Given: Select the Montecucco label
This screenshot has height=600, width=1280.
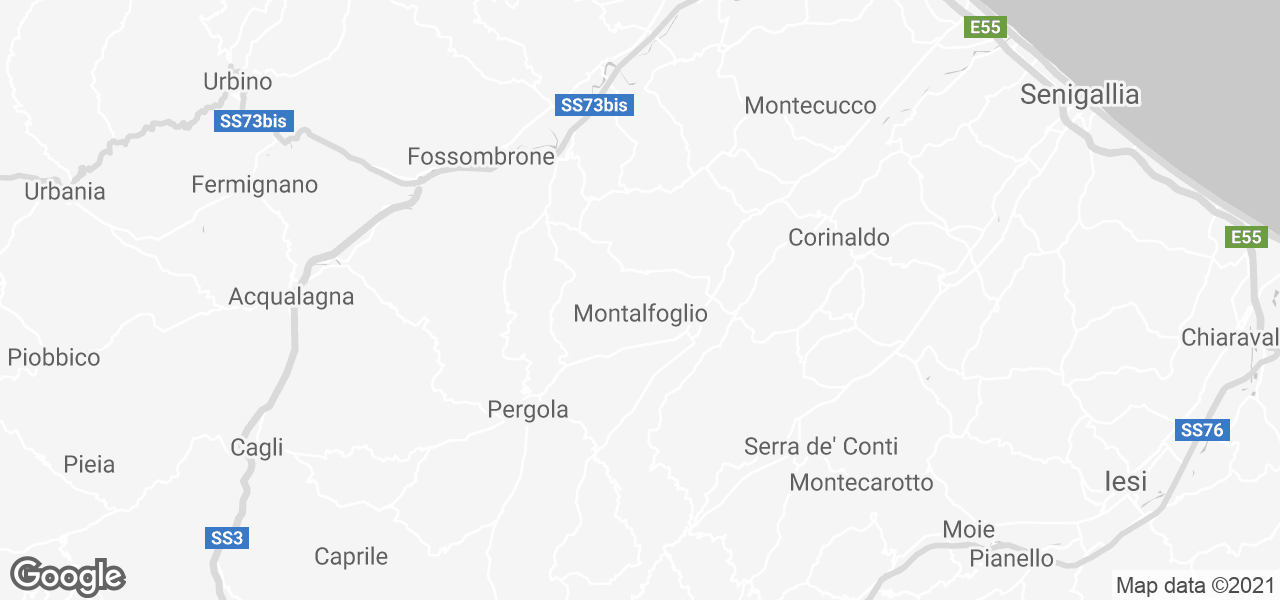Looking at the screenshot, I should click(x=811, y=105).
